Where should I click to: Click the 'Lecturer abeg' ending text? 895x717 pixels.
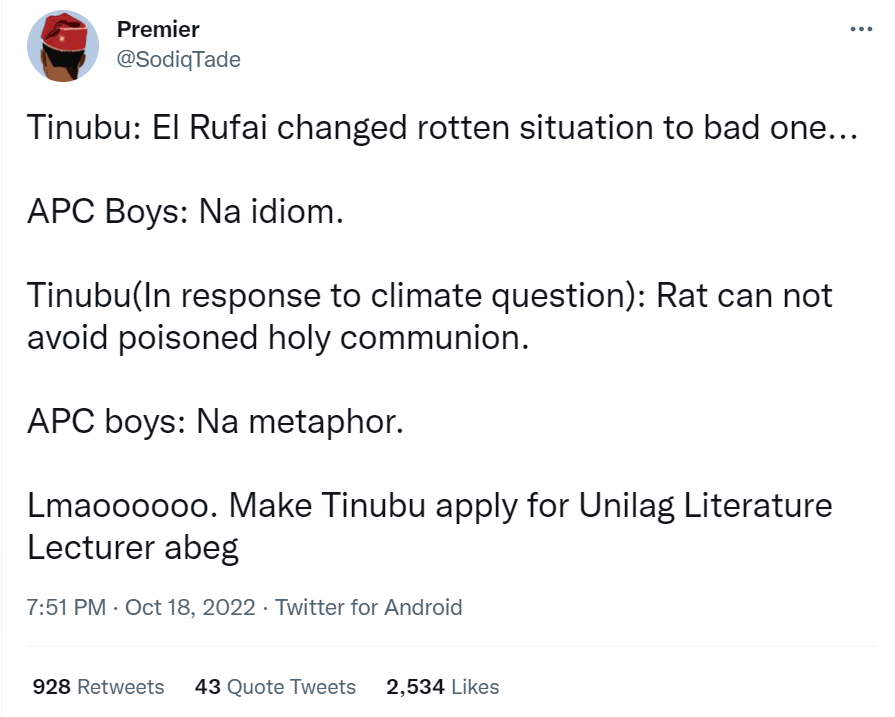133,547
